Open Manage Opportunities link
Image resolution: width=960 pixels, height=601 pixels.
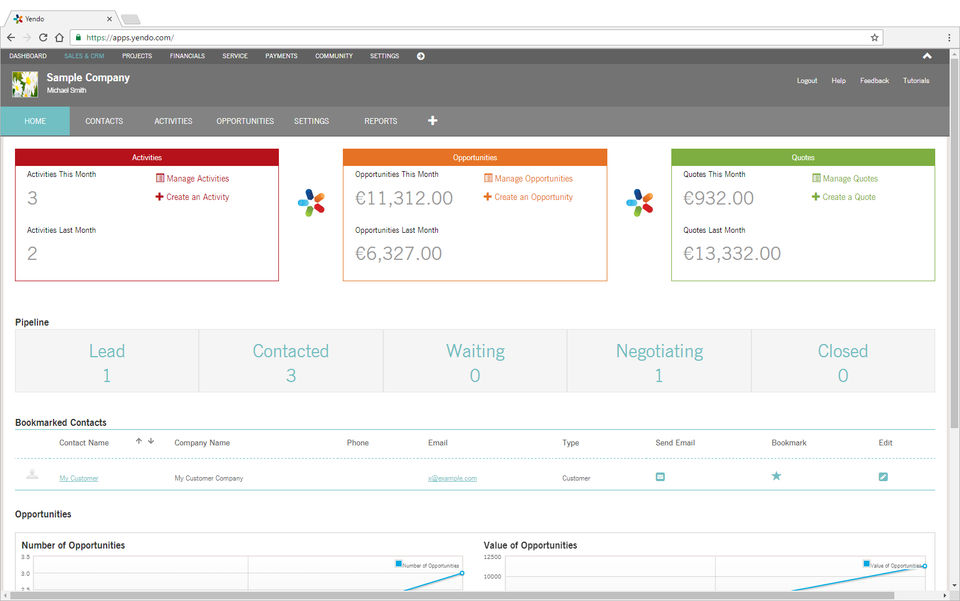point(528,179)
